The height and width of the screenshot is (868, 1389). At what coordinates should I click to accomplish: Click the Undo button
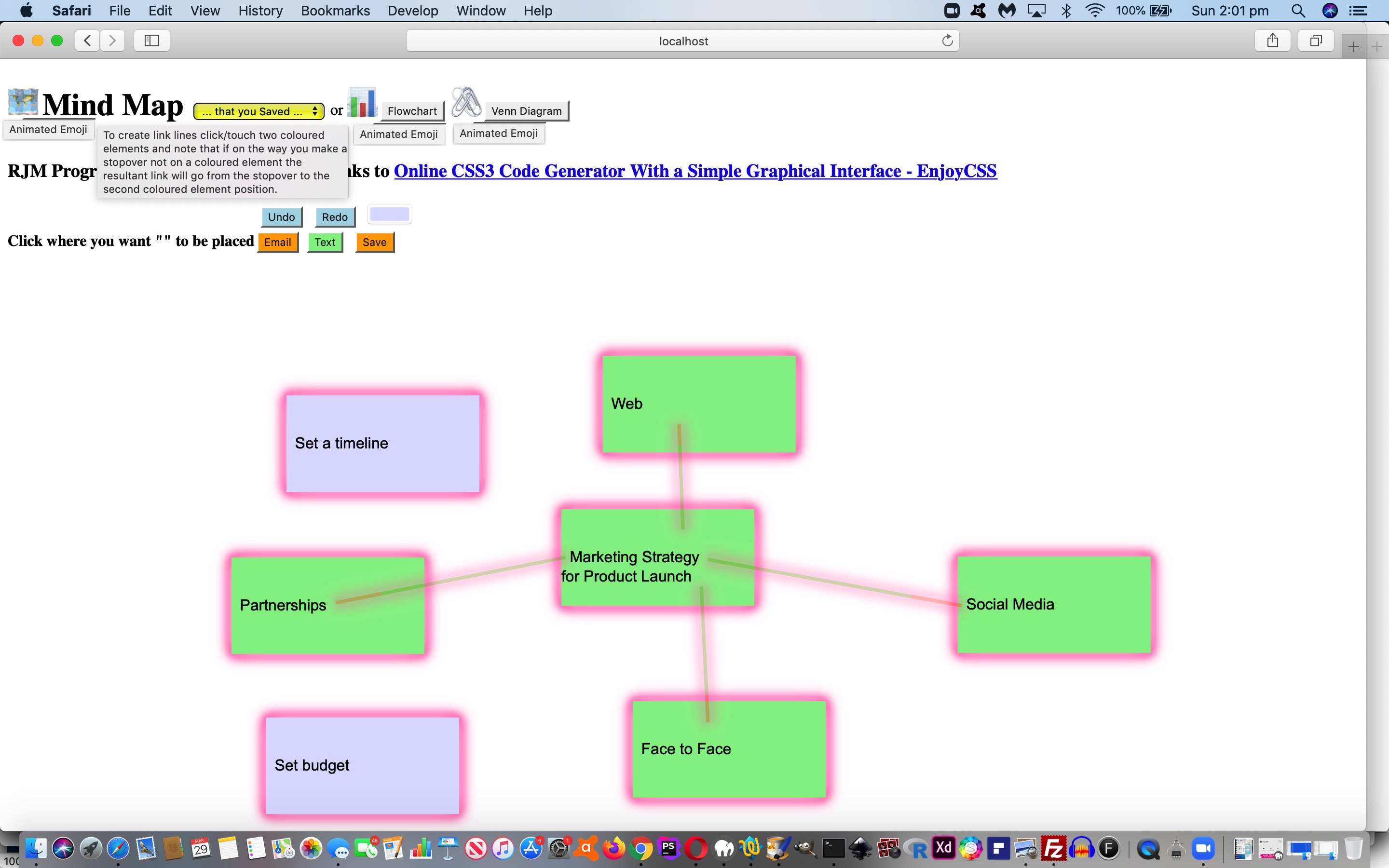coord(281,217)
